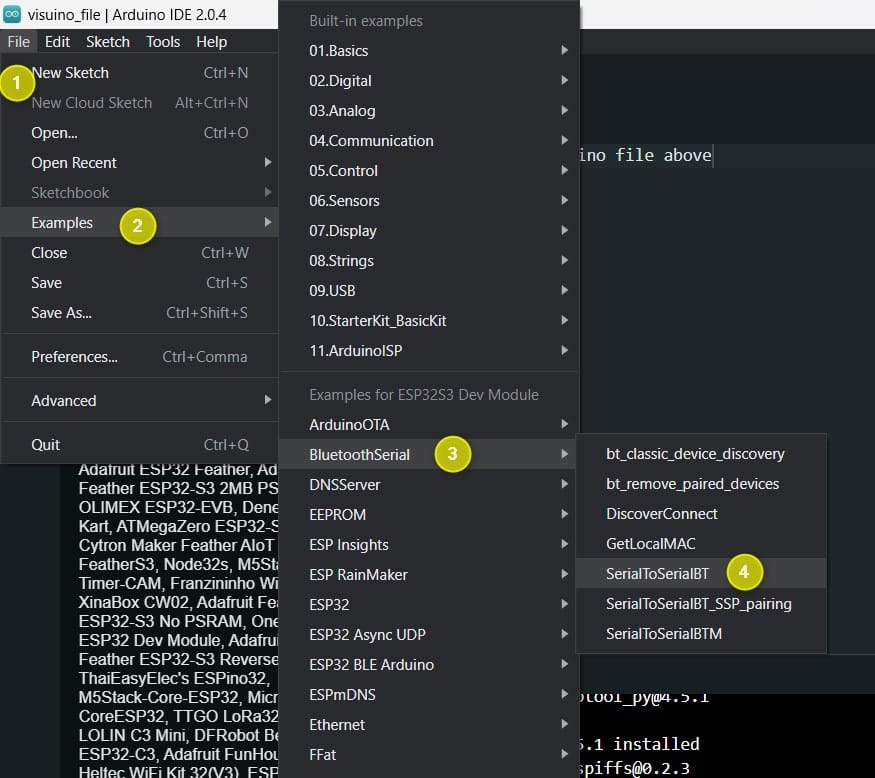Select New Sketch from File menu
Screen dimensions: 875x778
[70, 72]
